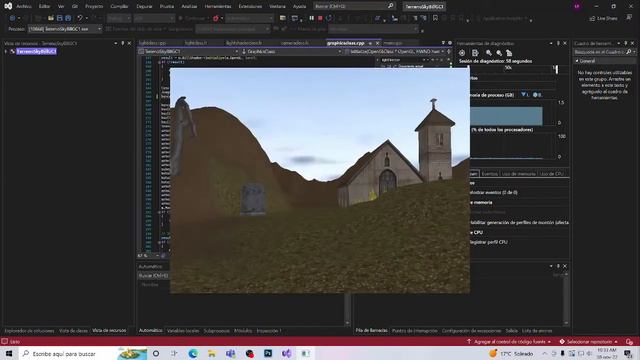Close the Cuadro de herramientas panel
The width and height of the screenshot is (640, 360).
click(x=633, y=43)
